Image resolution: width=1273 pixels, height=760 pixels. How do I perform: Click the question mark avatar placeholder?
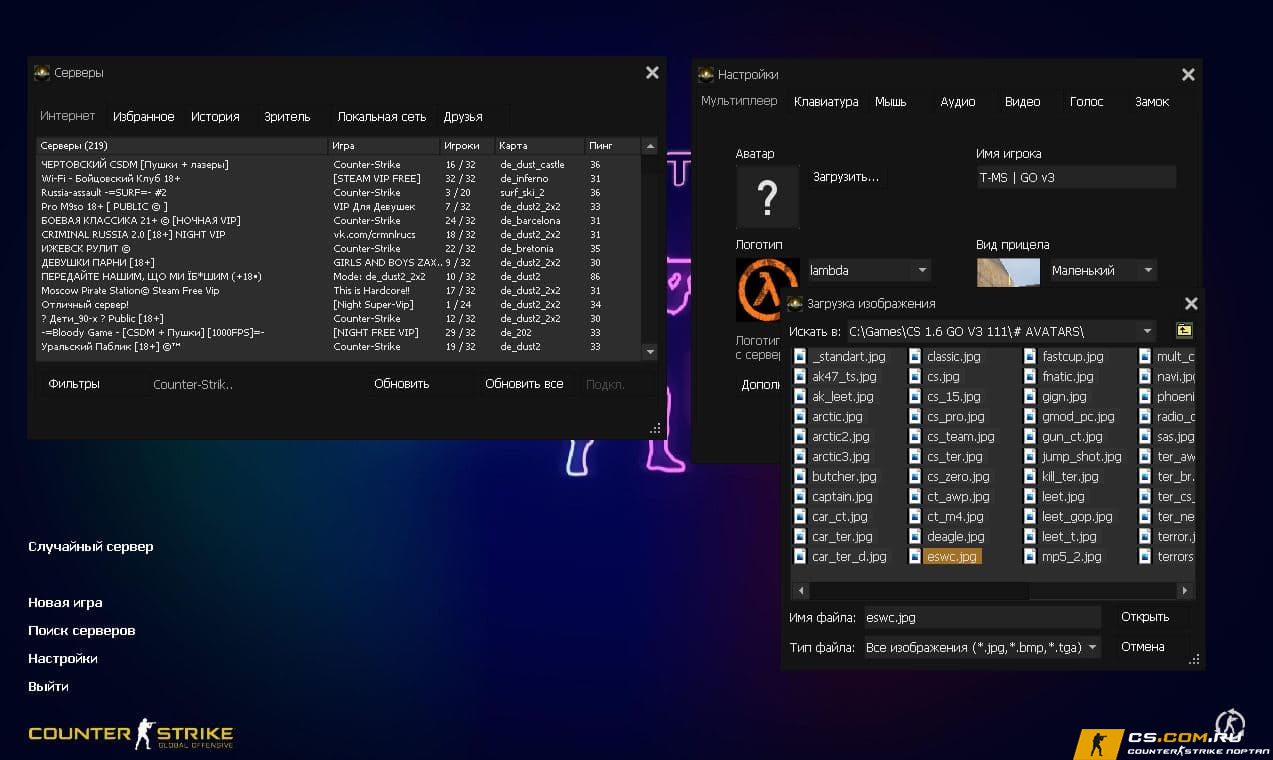pos(767,198)
